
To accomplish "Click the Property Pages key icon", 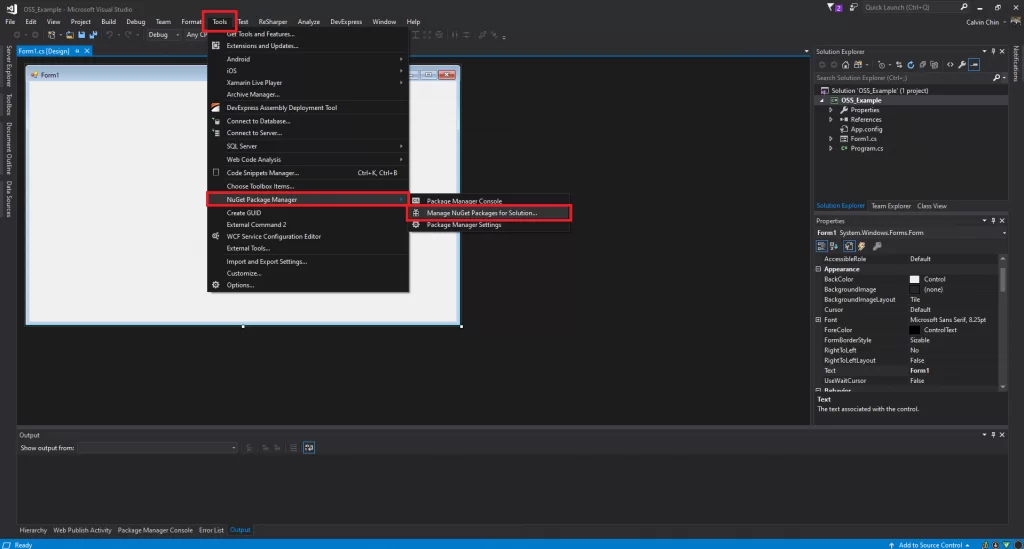I will [x=877, y=246].
